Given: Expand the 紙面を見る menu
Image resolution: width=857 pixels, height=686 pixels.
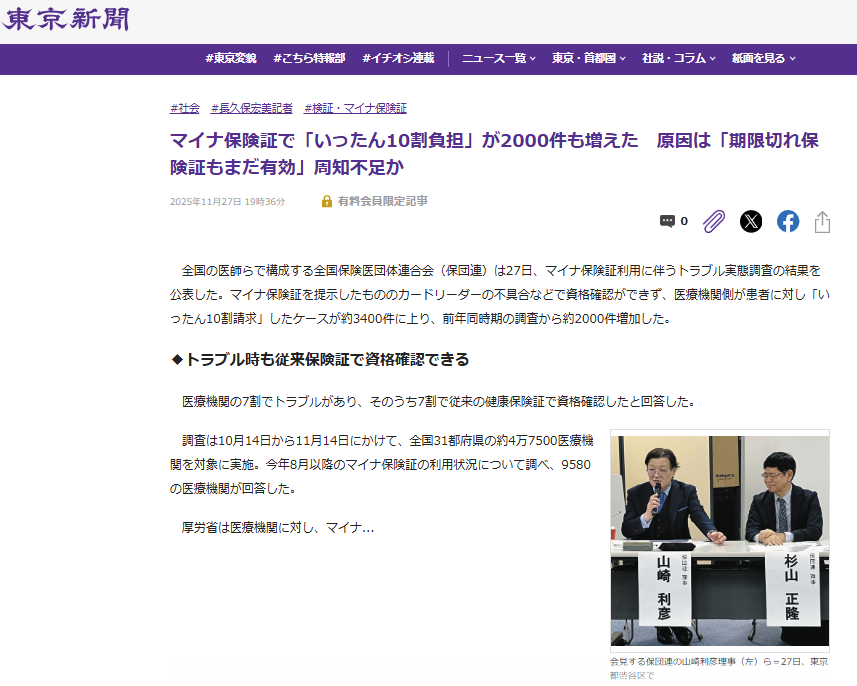Looking at the screenshot, I should [x=764, y=58].
